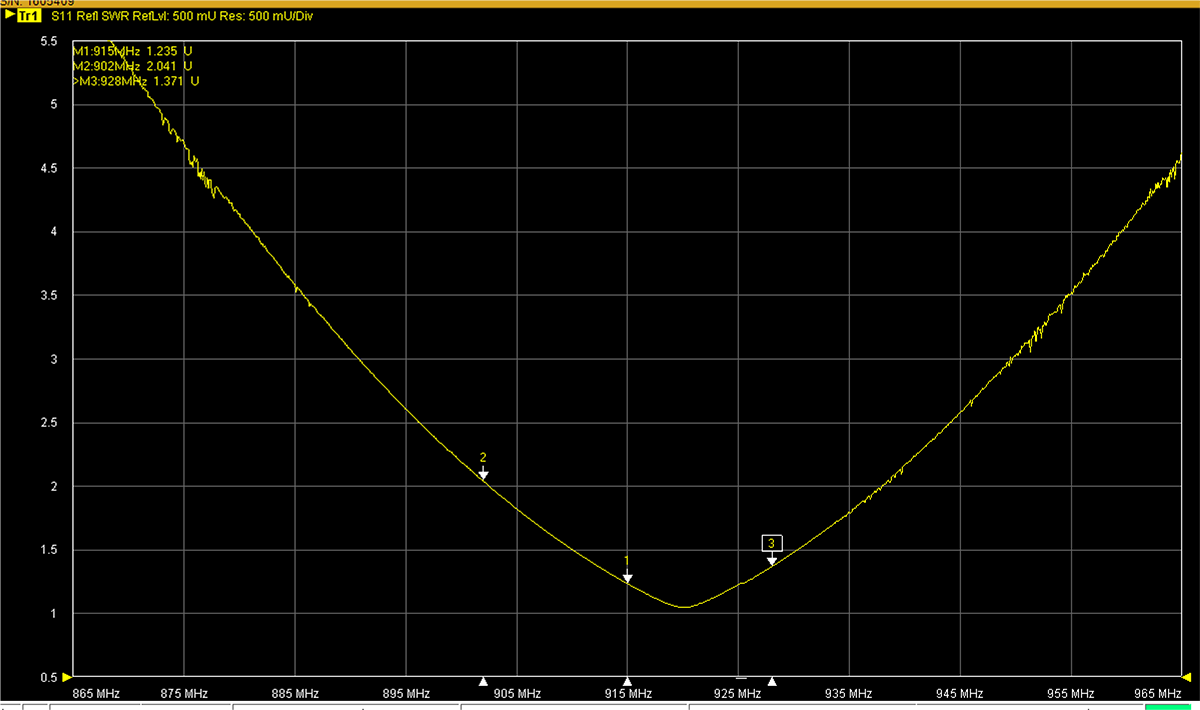Image resolution: width=1200 pixels, height=710 pixels.
Task: Click marker 1 arrow on the trace
Action: 627,576
